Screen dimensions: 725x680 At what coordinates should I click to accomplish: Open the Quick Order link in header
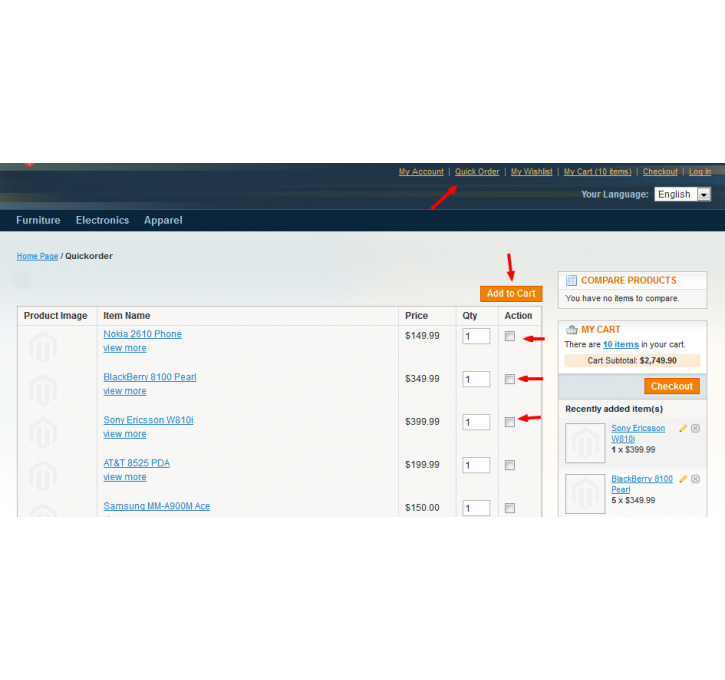pos(477,172)
